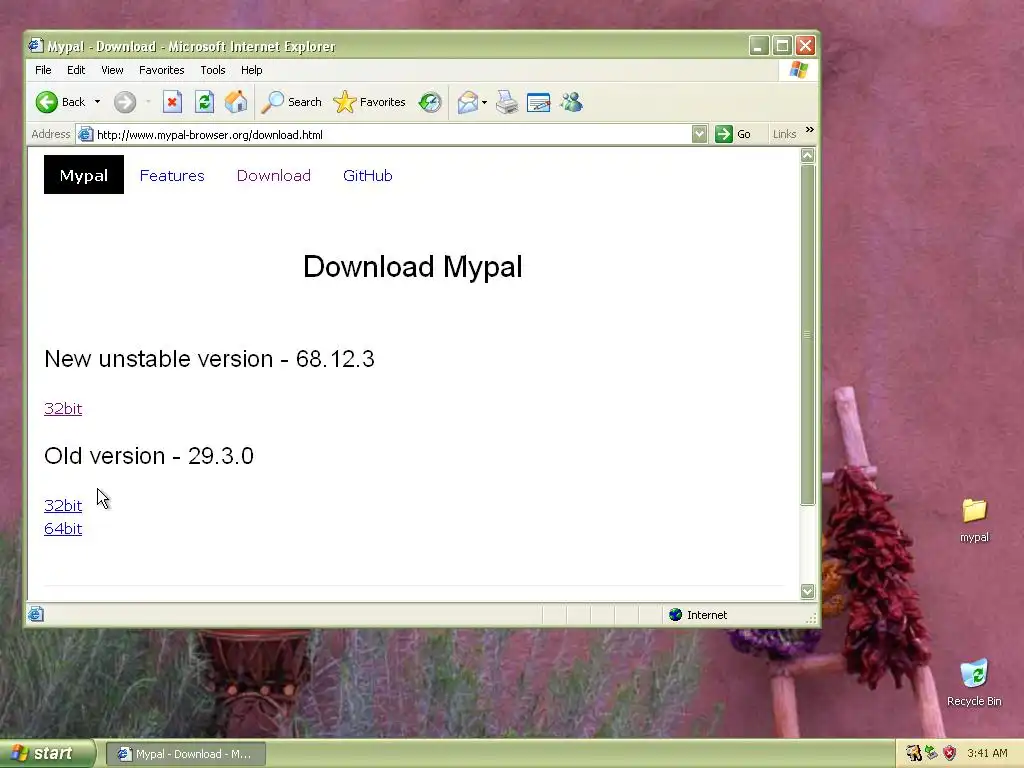Click the red shield security tray icon

950,753
